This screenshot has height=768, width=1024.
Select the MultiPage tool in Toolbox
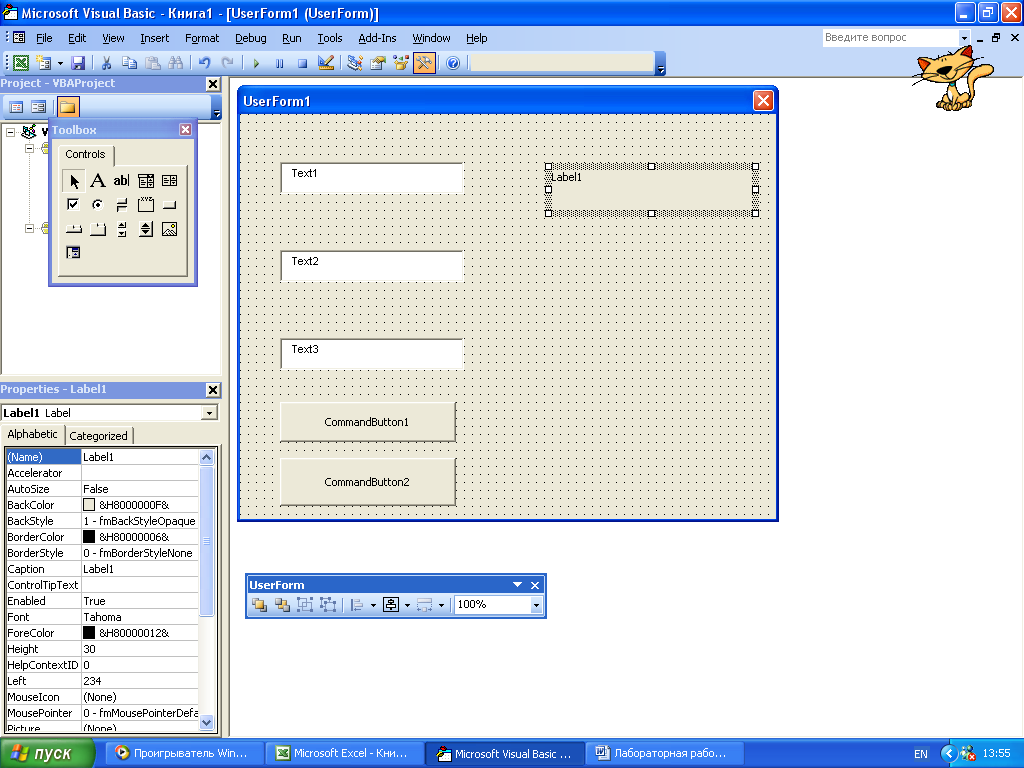coord(97,229)
